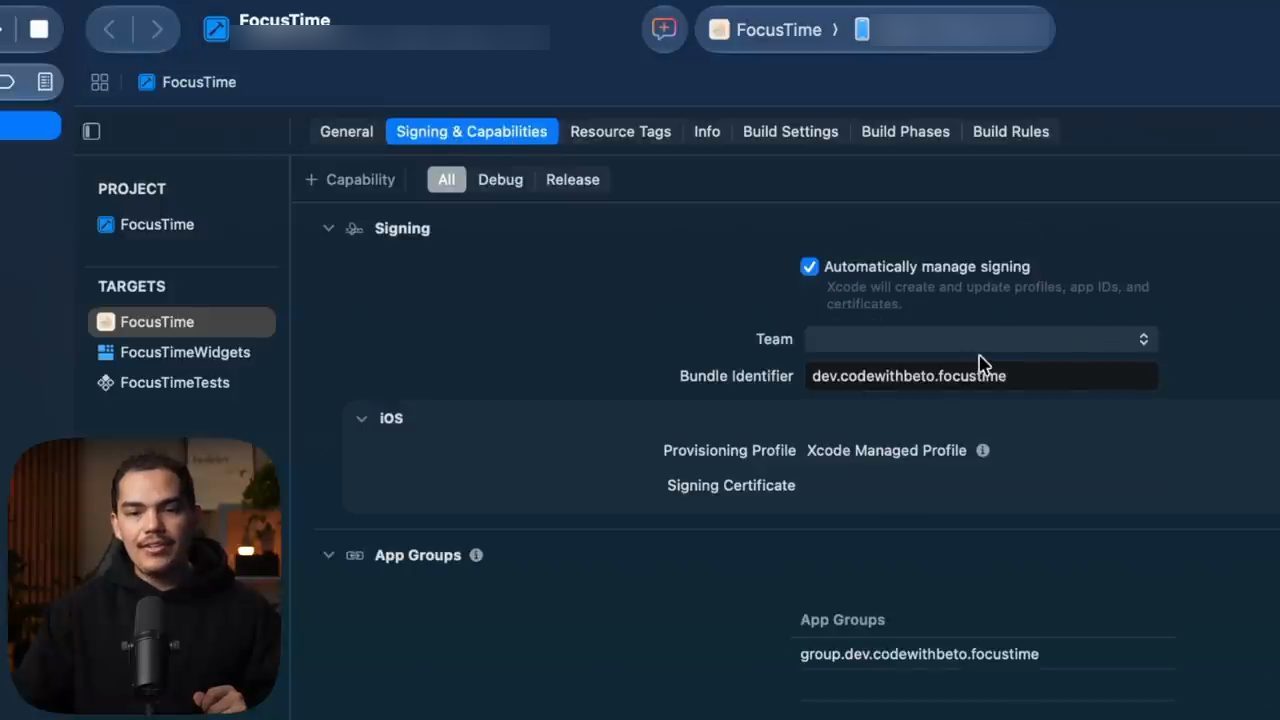Image resolution: width=1280 pixels, height=720 pixels.
Task: Select the FocusTime app target
Action: (182, 322)
